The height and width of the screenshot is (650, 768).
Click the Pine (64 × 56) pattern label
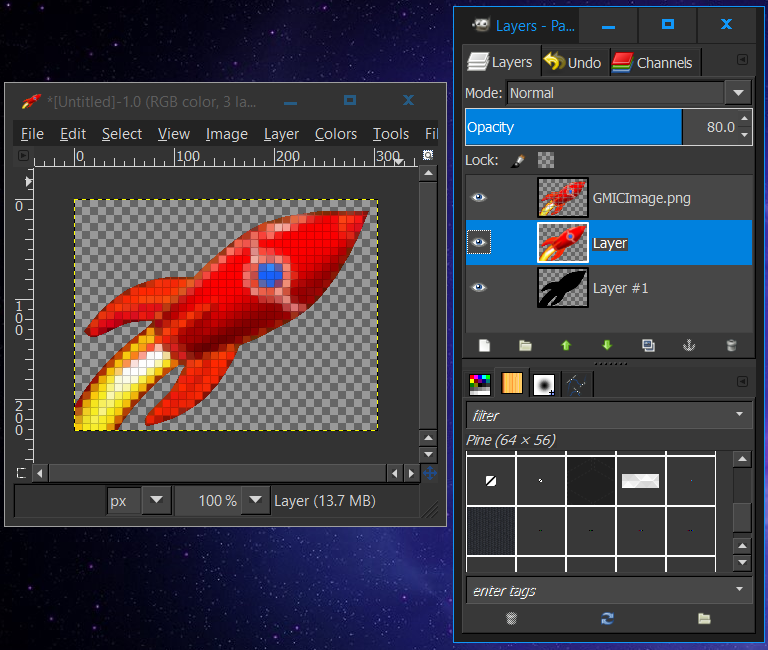511,440
